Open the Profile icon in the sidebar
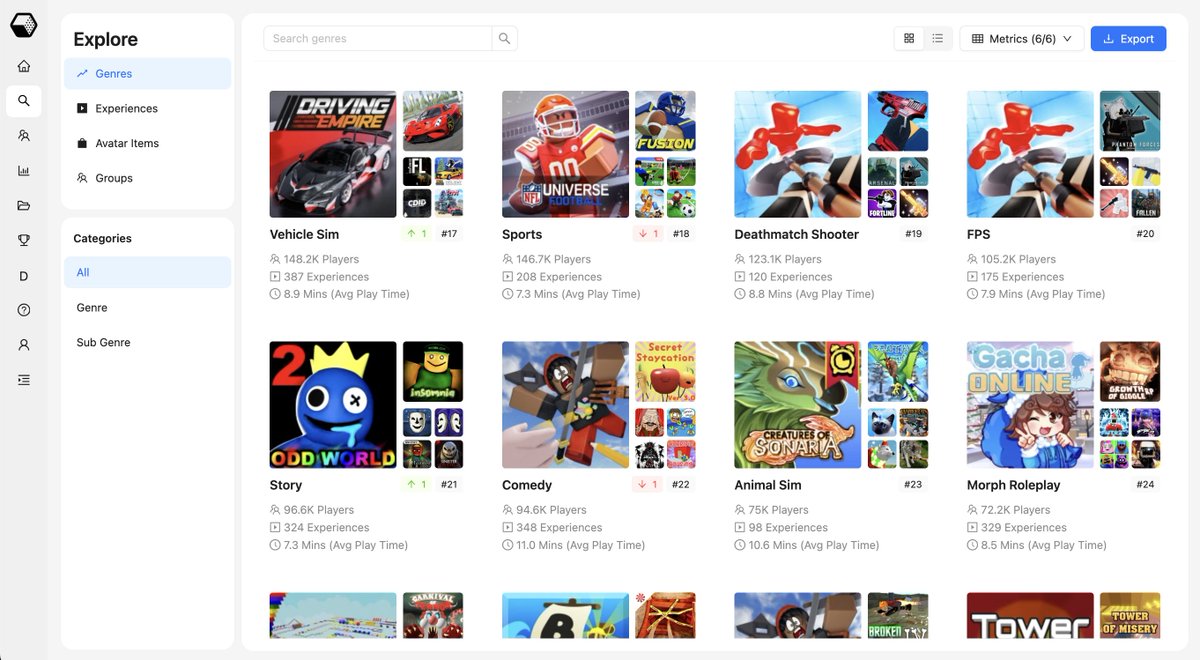This screenshot has height=660, width=1200. click(x=24, y=343)
